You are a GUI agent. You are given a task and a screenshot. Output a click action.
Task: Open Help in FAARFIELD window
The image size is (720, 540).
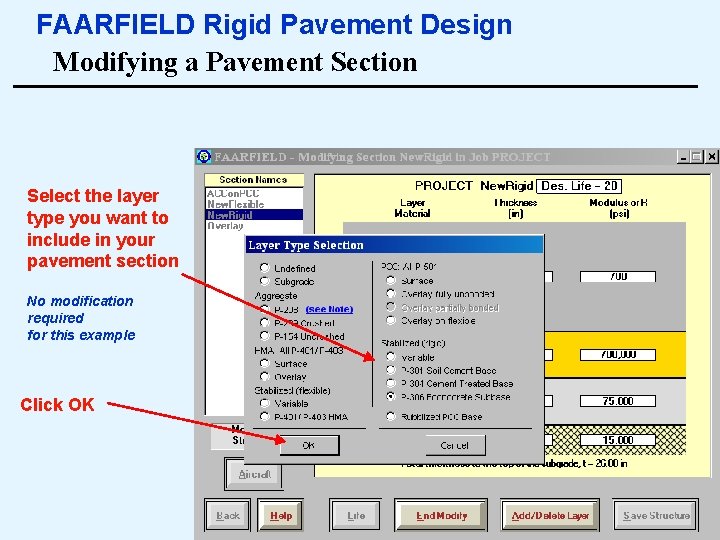pos(281,516)
